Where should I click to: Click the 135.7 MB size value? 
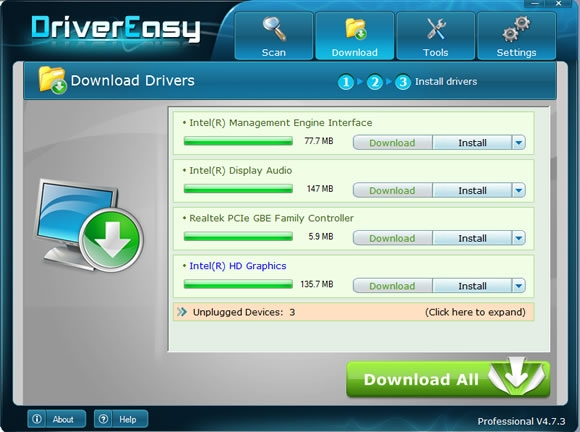pyautogui.click(x=317, y=284)
